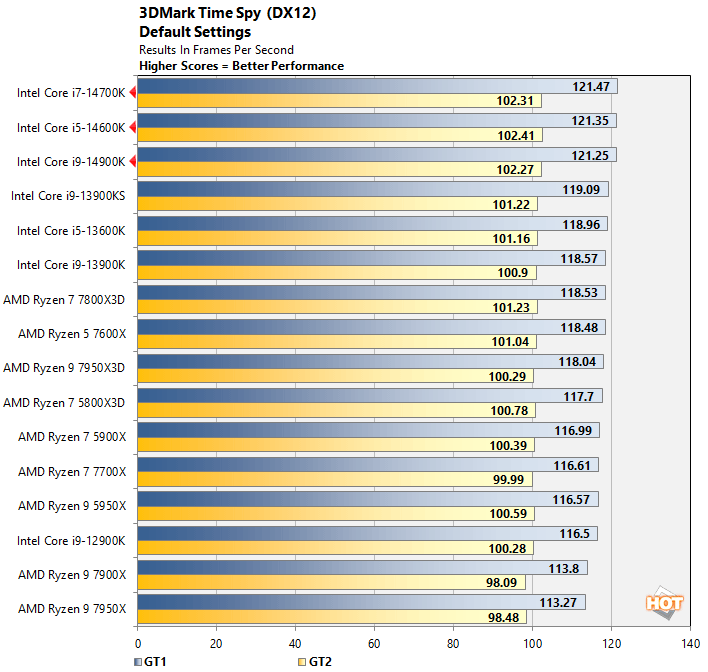Click the 118.04 GT1 value
This screenshot has height=672, width=708.
tap(577, 361)
